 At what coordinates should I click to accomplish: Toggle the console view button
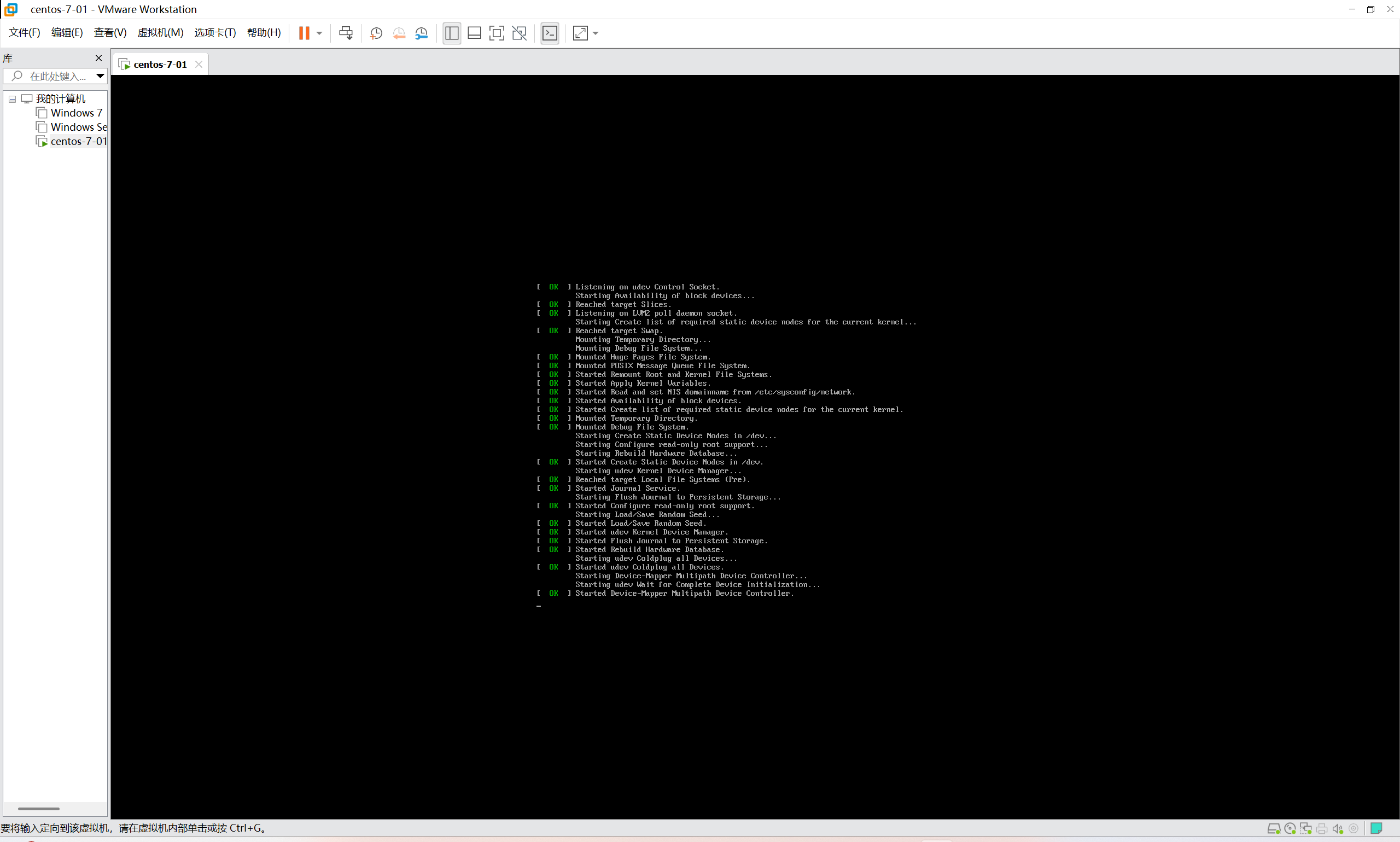[550, 33]
